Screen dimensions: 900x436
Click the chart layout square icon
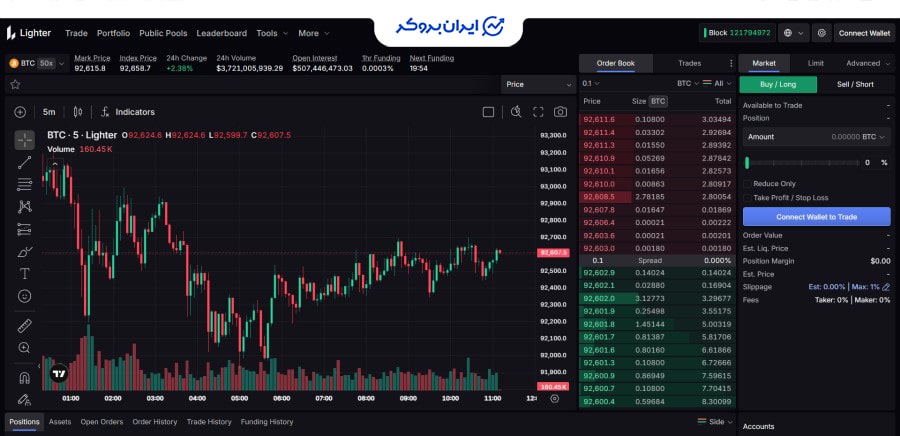pyautogui.click(x=488, y=112)
